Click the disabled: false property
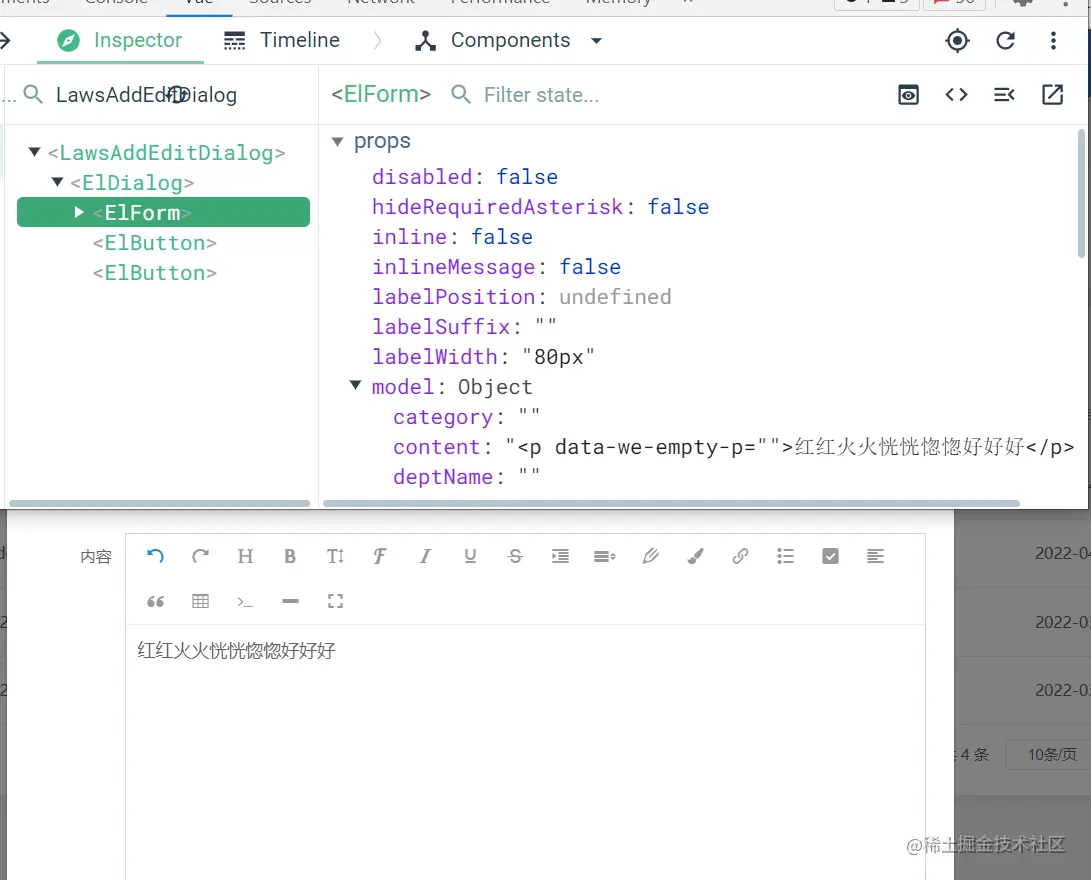 click(x=464, y=177)
